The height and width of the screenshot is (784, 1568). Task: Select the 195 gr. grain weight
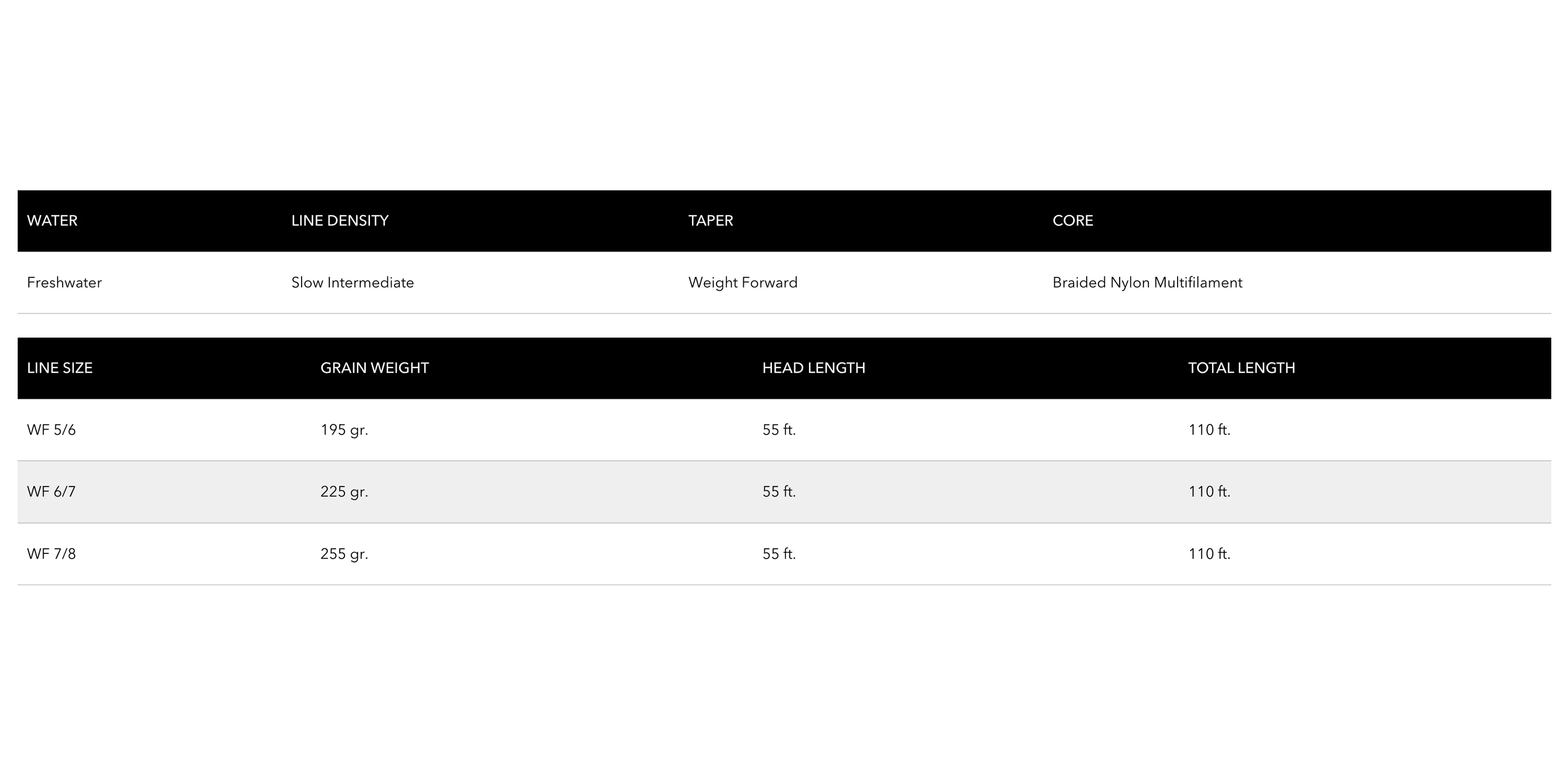tap(344, 430)
